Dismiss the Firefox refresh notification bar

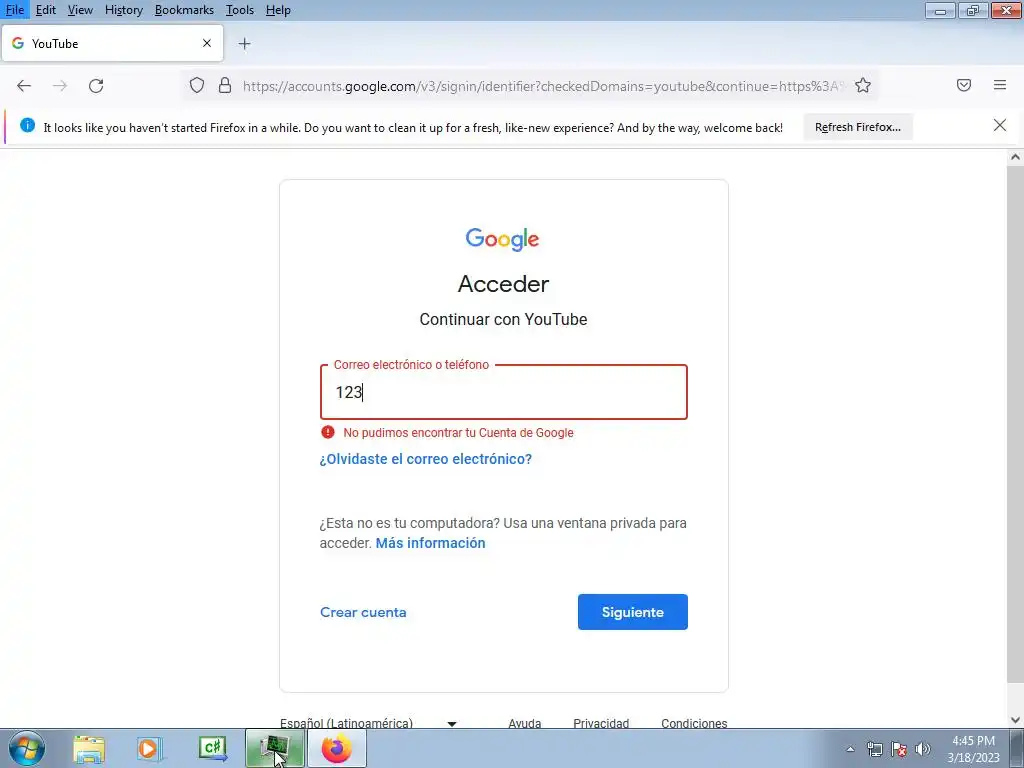click(x=1000, y=125)
